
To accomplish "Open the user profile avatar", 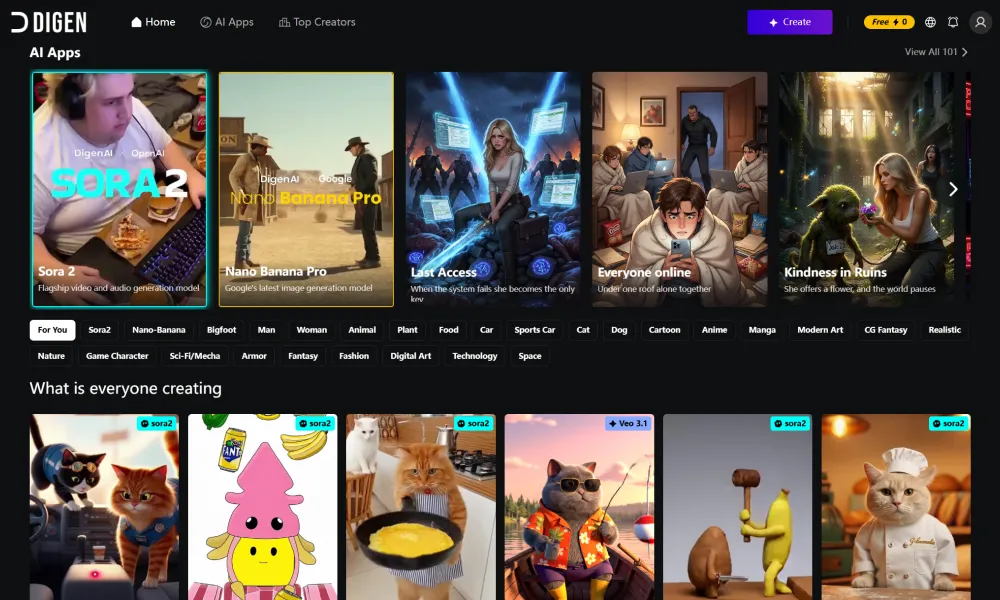I will coord(981,22).
